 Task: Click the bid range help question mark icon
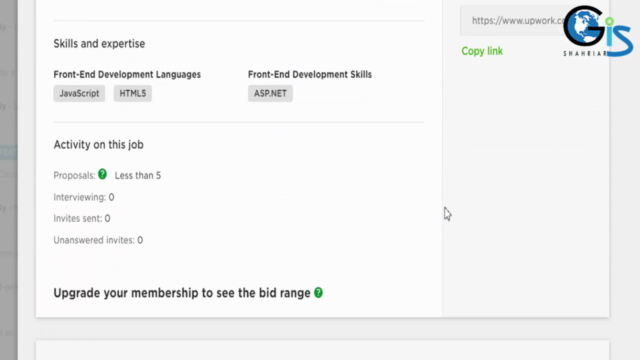tap(318, 293)
